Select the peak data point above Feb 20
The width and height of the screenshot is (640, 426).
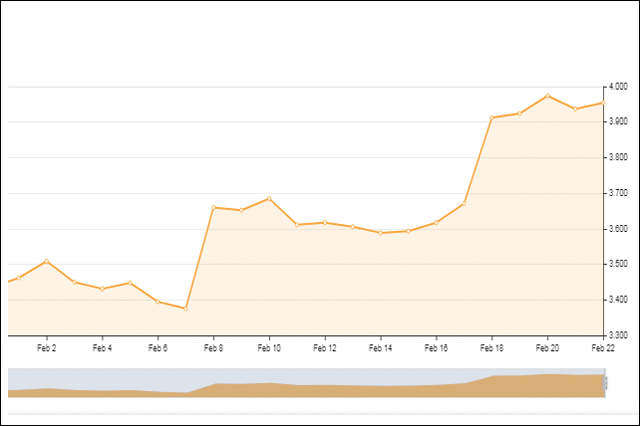[x=547, y=96]
